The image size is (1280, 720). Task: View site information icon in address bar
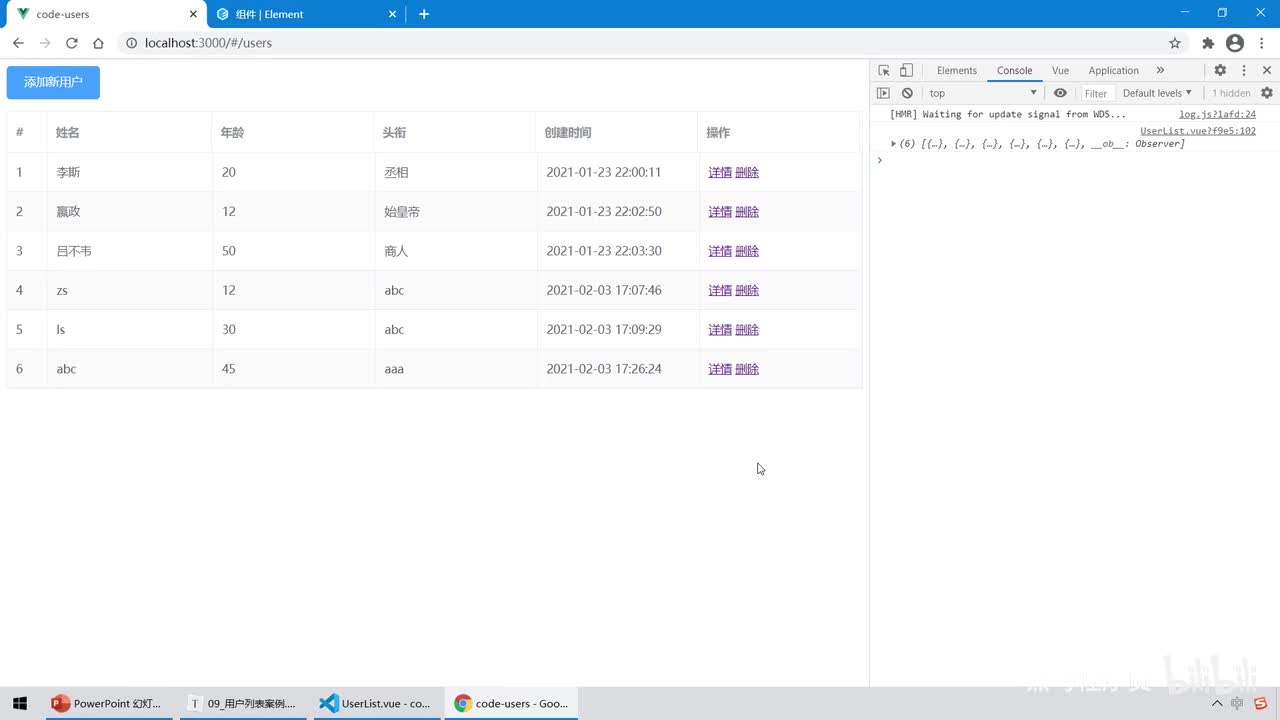click(x=132, y=43)
